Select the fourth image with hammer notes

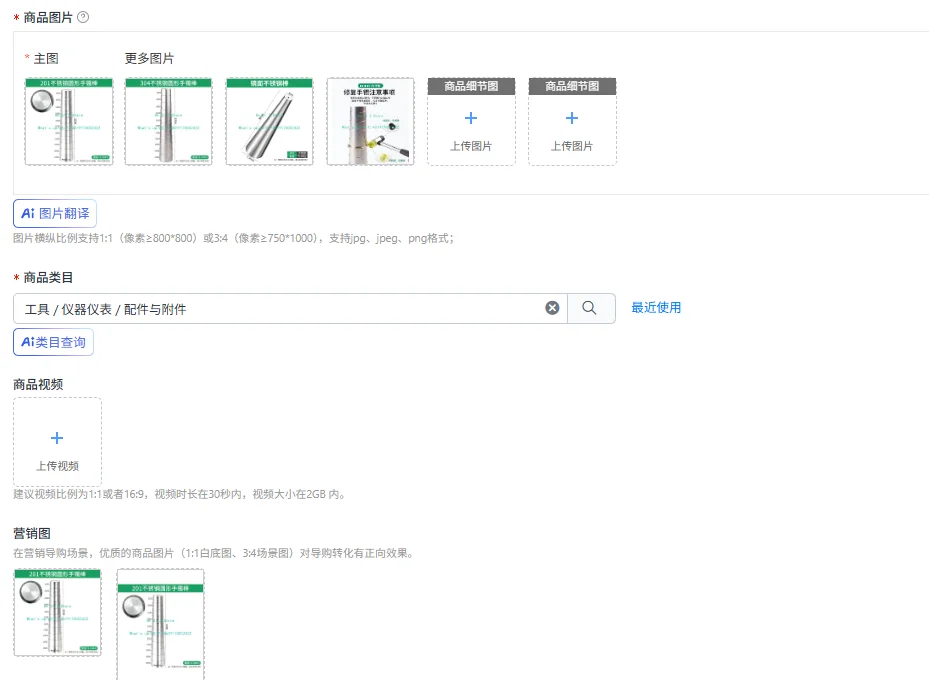coord(370,121)
